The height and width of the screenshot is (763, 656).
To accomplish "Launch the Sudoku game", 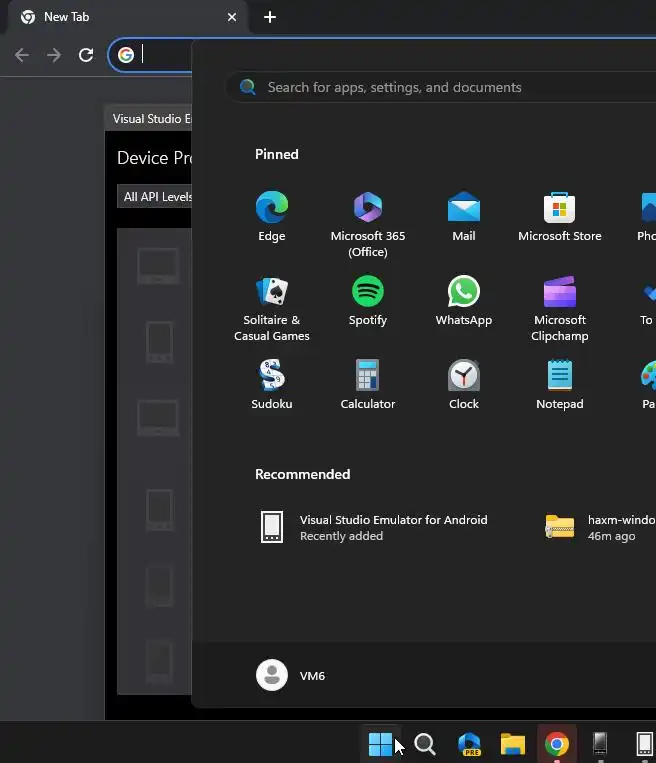I will (x=272, y=384).
